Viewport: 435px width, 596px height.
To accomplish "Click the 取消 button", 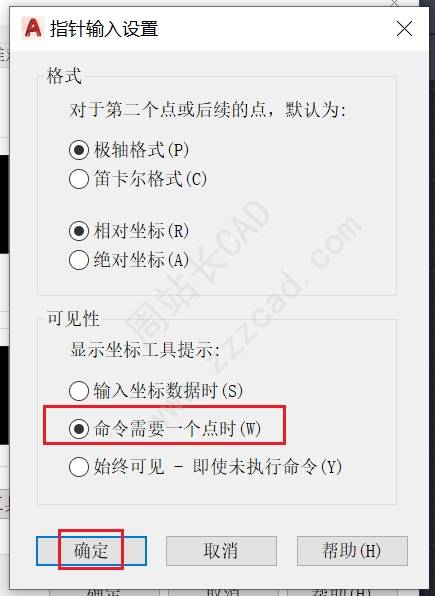I will [x=221, y=551].
